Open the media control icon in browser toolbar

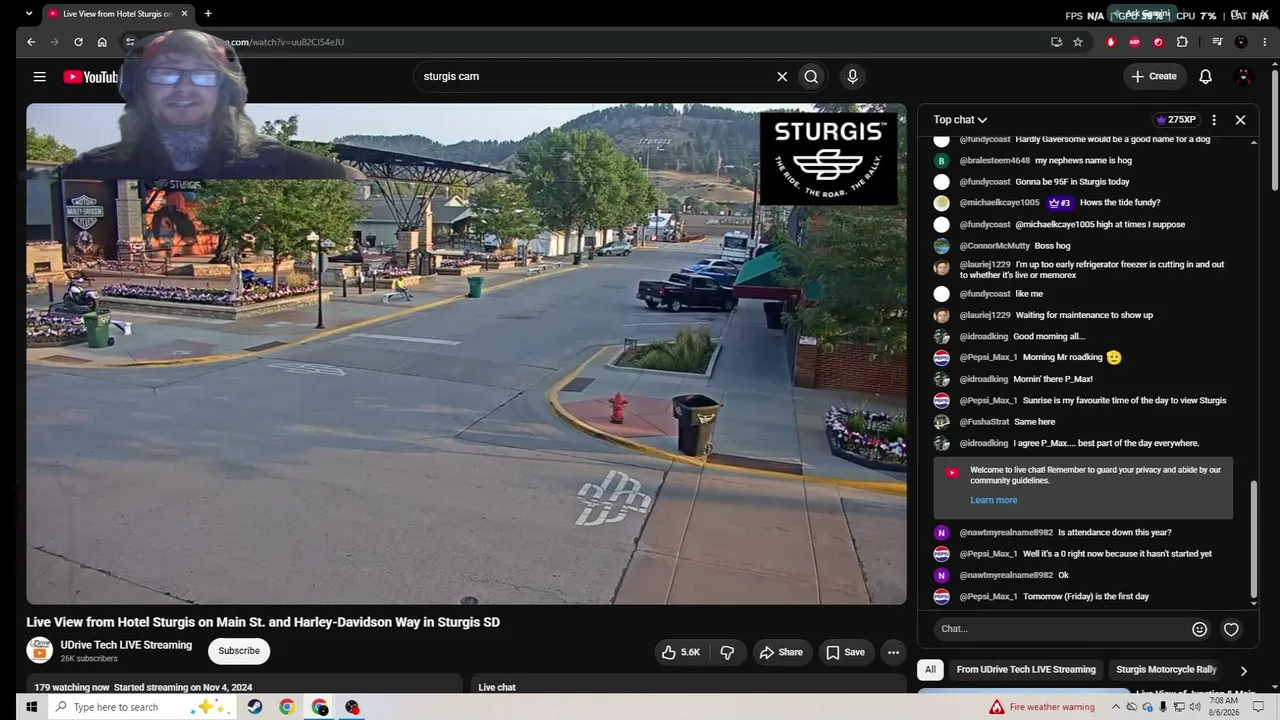click(x=1217, y=42)
